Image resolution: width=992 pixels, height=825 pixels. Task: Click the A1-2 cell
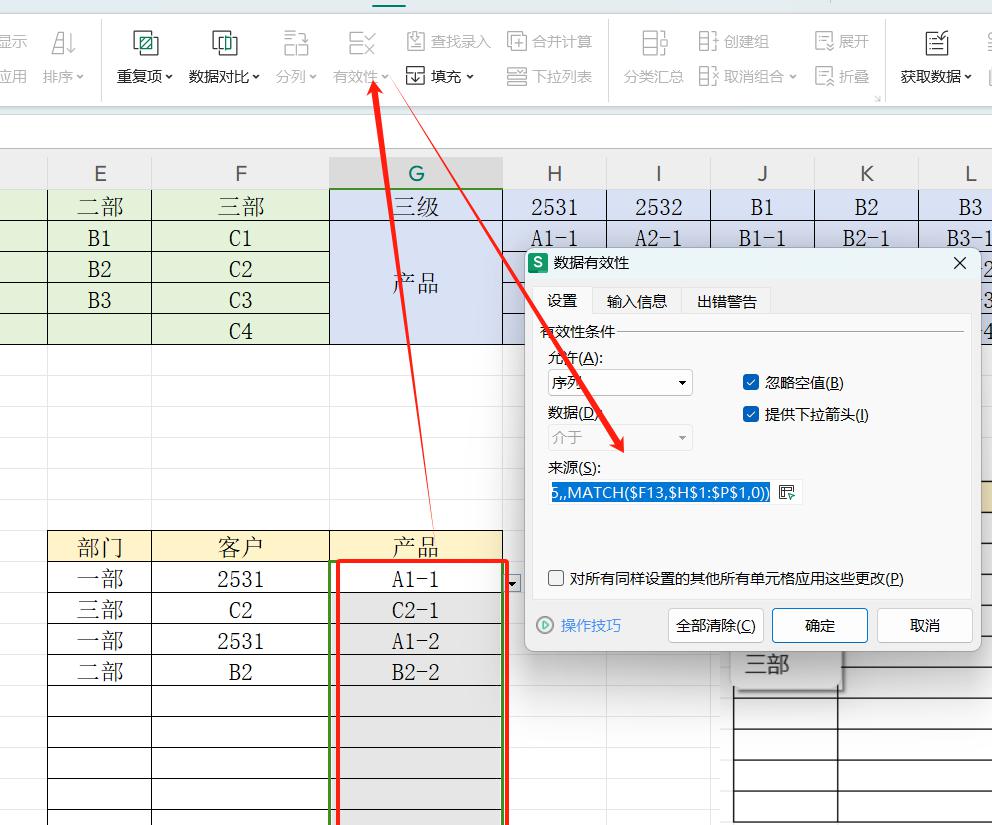point(416,640)
